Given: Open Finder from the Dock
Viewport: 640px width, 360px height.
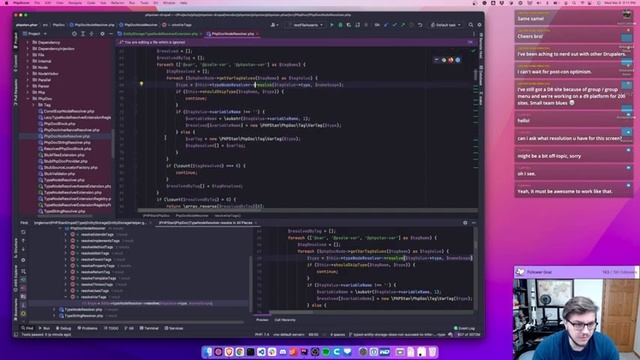Looking at the screenshot, I should click(208, 351).
